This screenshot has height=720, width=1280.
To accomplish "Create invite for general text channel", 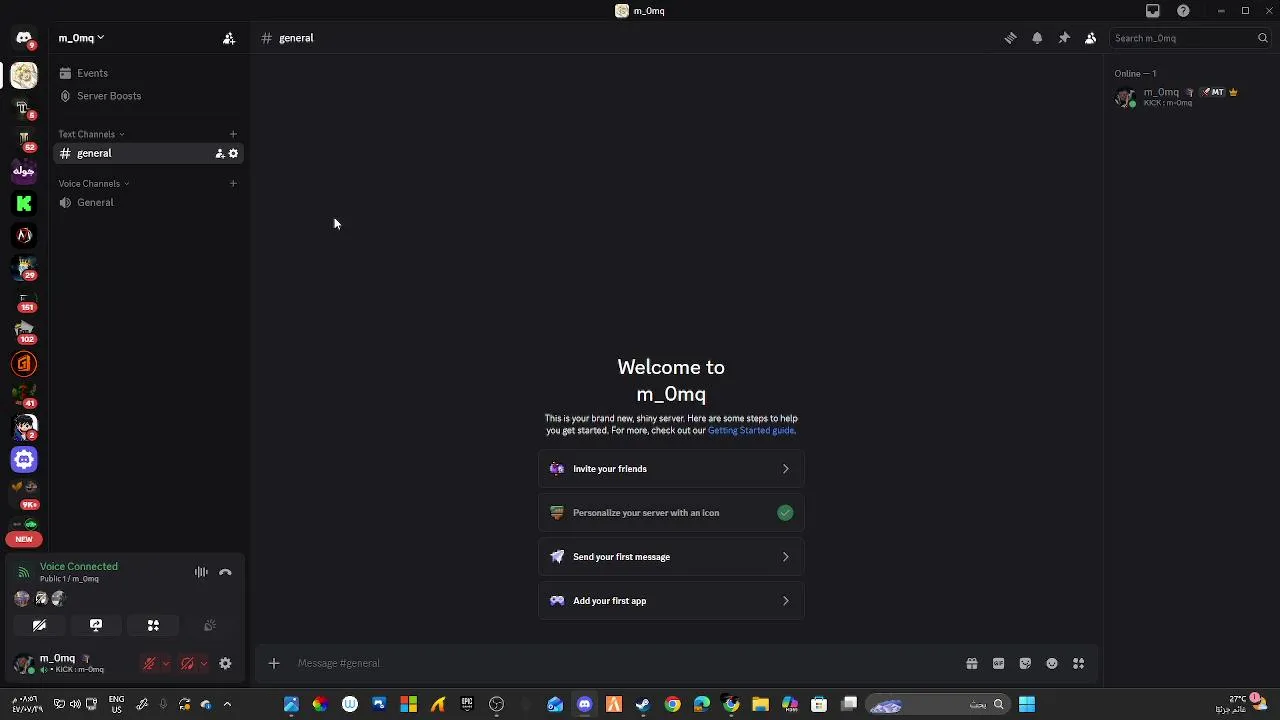I will 220,153.
